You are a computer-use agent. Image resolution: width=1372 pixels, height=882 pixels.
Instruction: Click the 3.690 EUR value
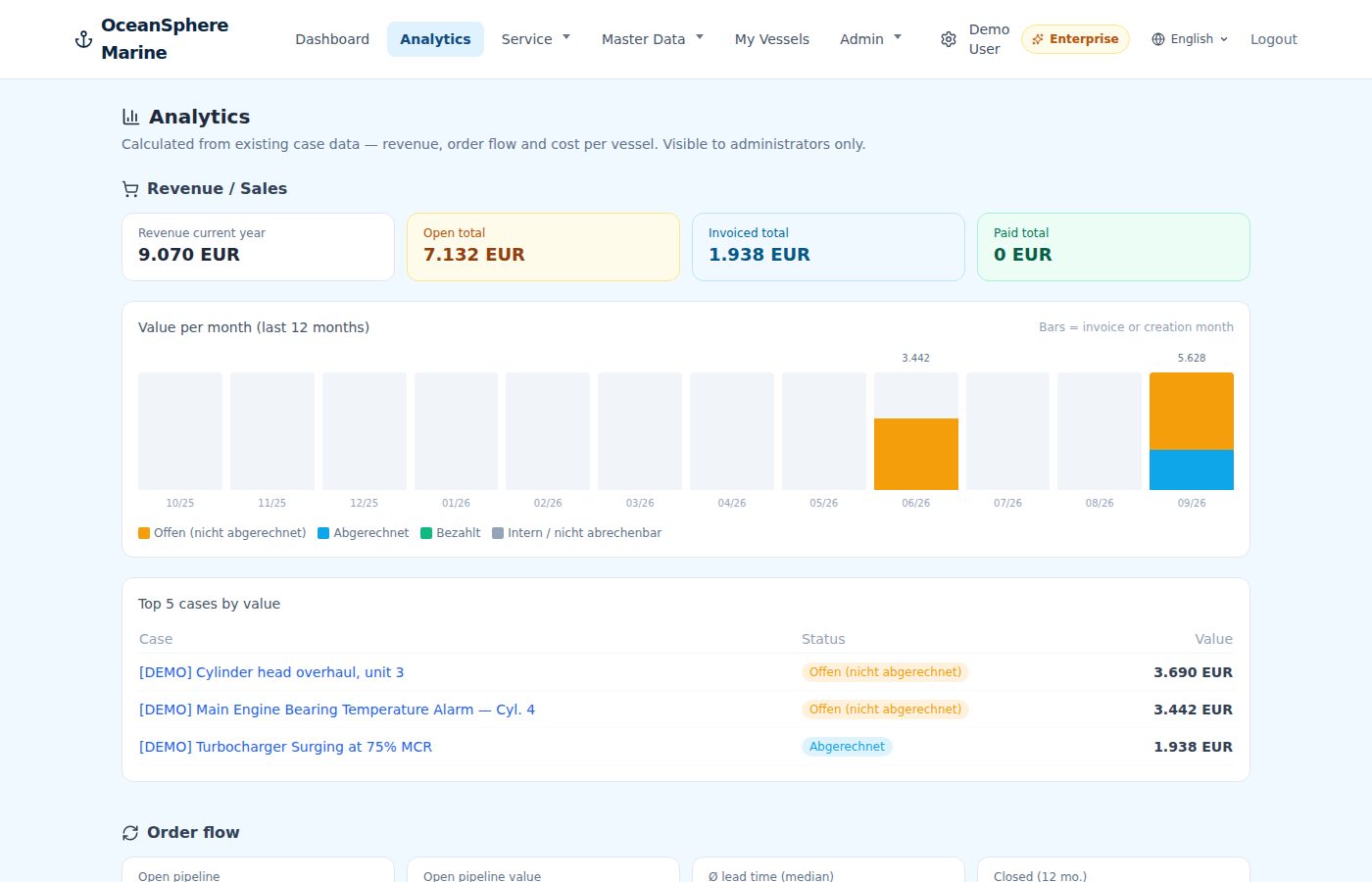point(1193,672)
